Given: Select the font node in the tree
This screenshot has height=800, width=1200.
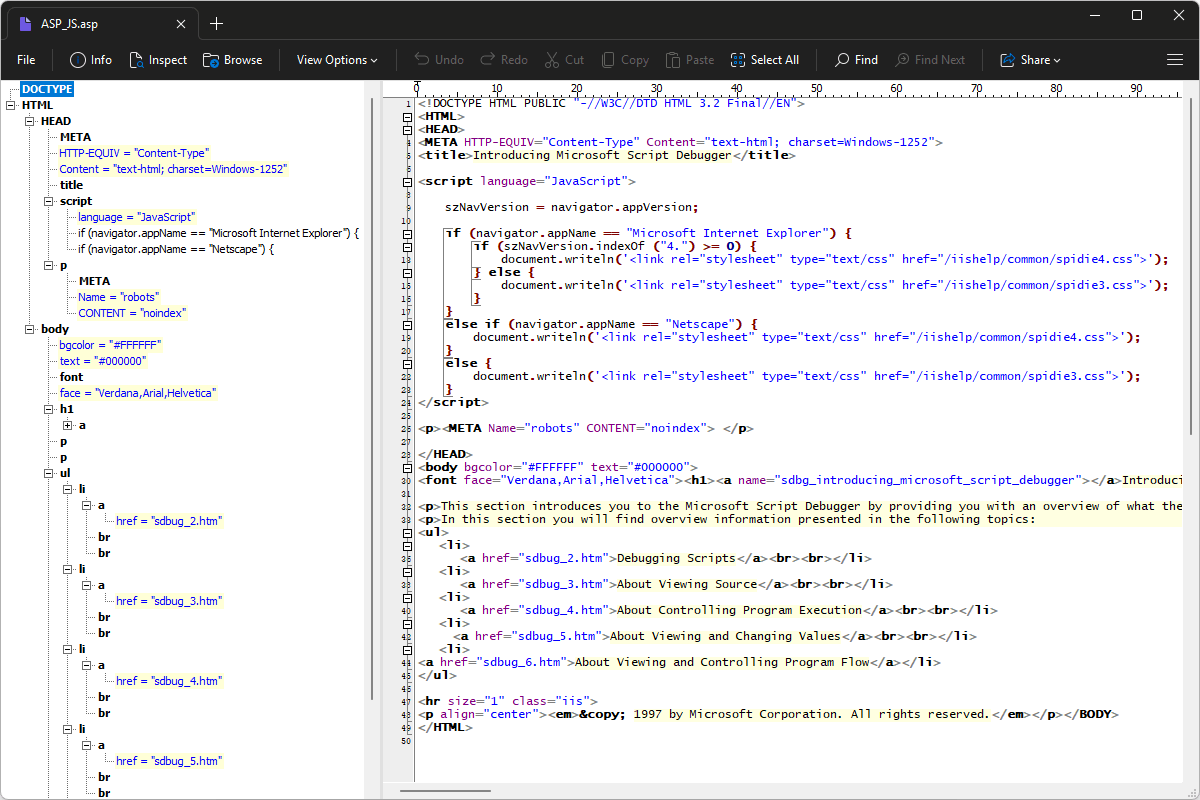Looking at the screenshot, I should 71,377.
